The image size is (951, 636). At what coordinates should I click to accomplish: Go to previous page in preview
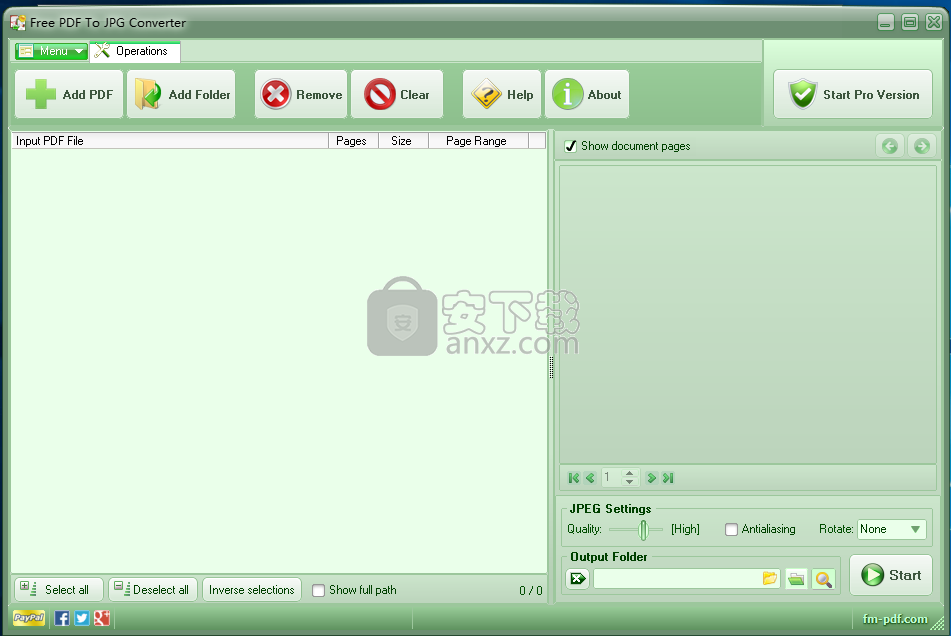click(x=590, y=478)
